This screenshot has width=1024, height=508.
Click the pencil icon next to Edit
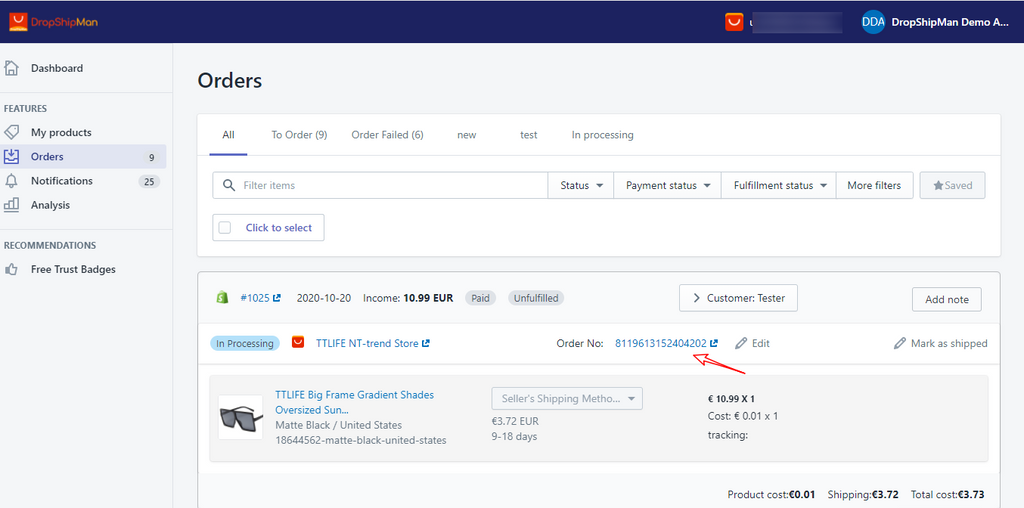tap(741, 343)
